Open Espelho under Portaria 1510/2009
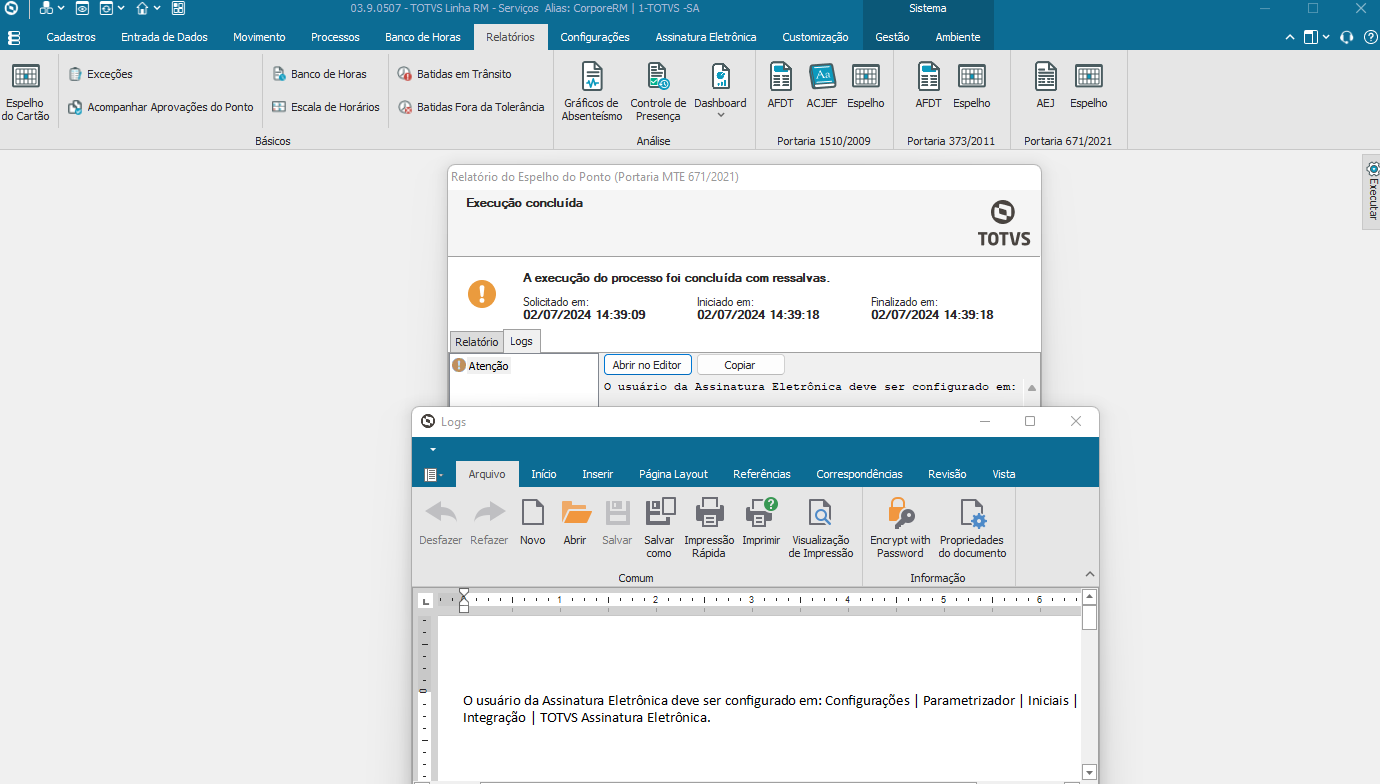Viewport: 1380px width, 784px height. (x=866, y=86)
